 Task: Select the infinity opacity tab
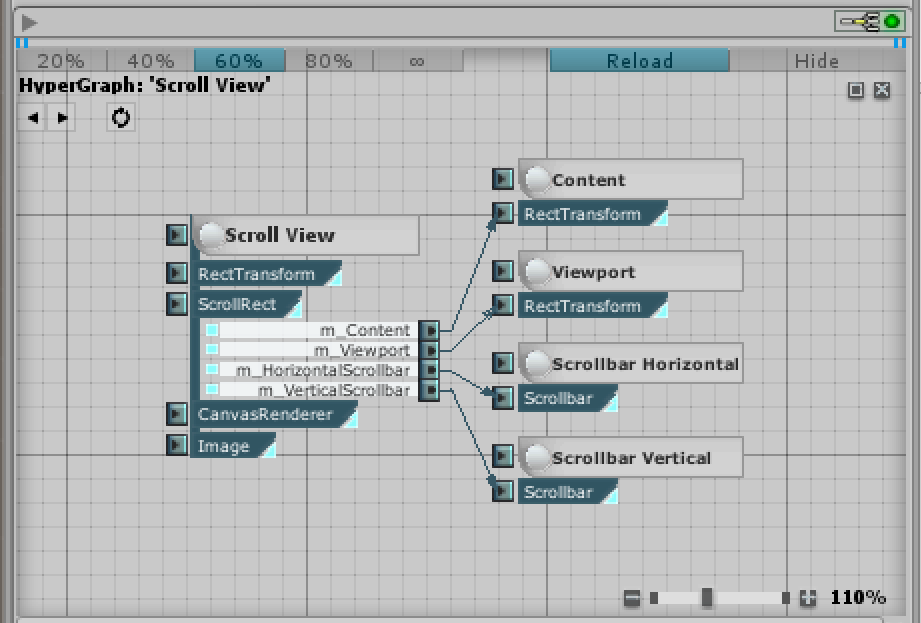click(417, 60)
